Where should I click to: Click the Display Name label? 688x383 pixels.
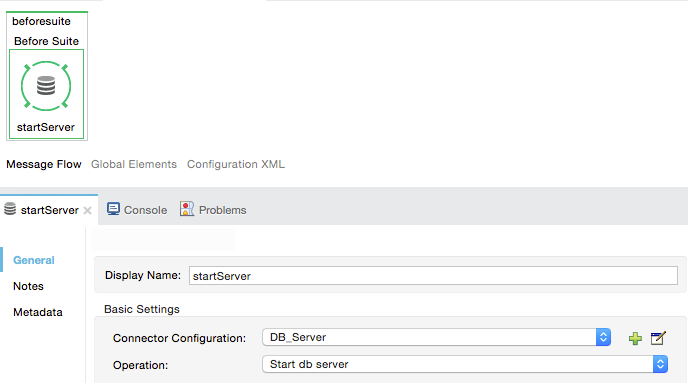[x=143, y=275]
